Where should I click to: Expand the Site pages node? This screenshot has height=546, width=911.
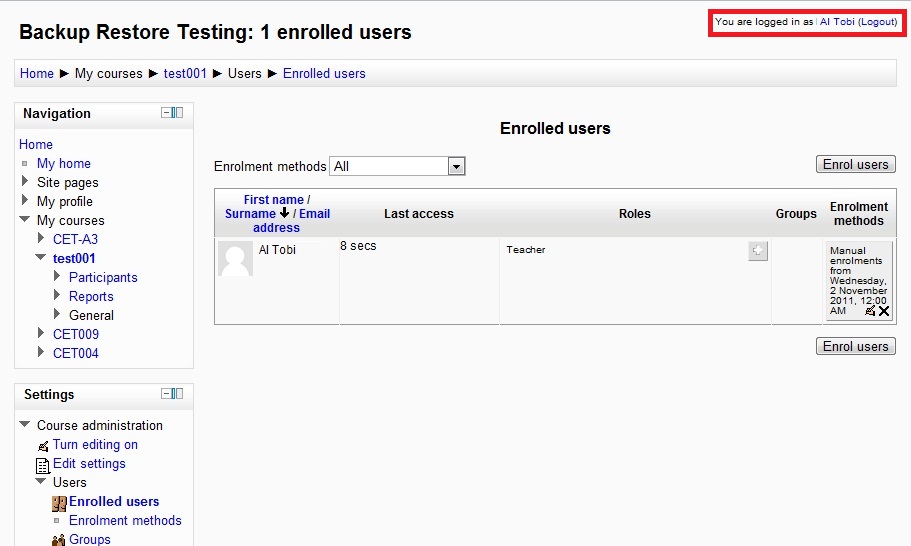[24, 181]
